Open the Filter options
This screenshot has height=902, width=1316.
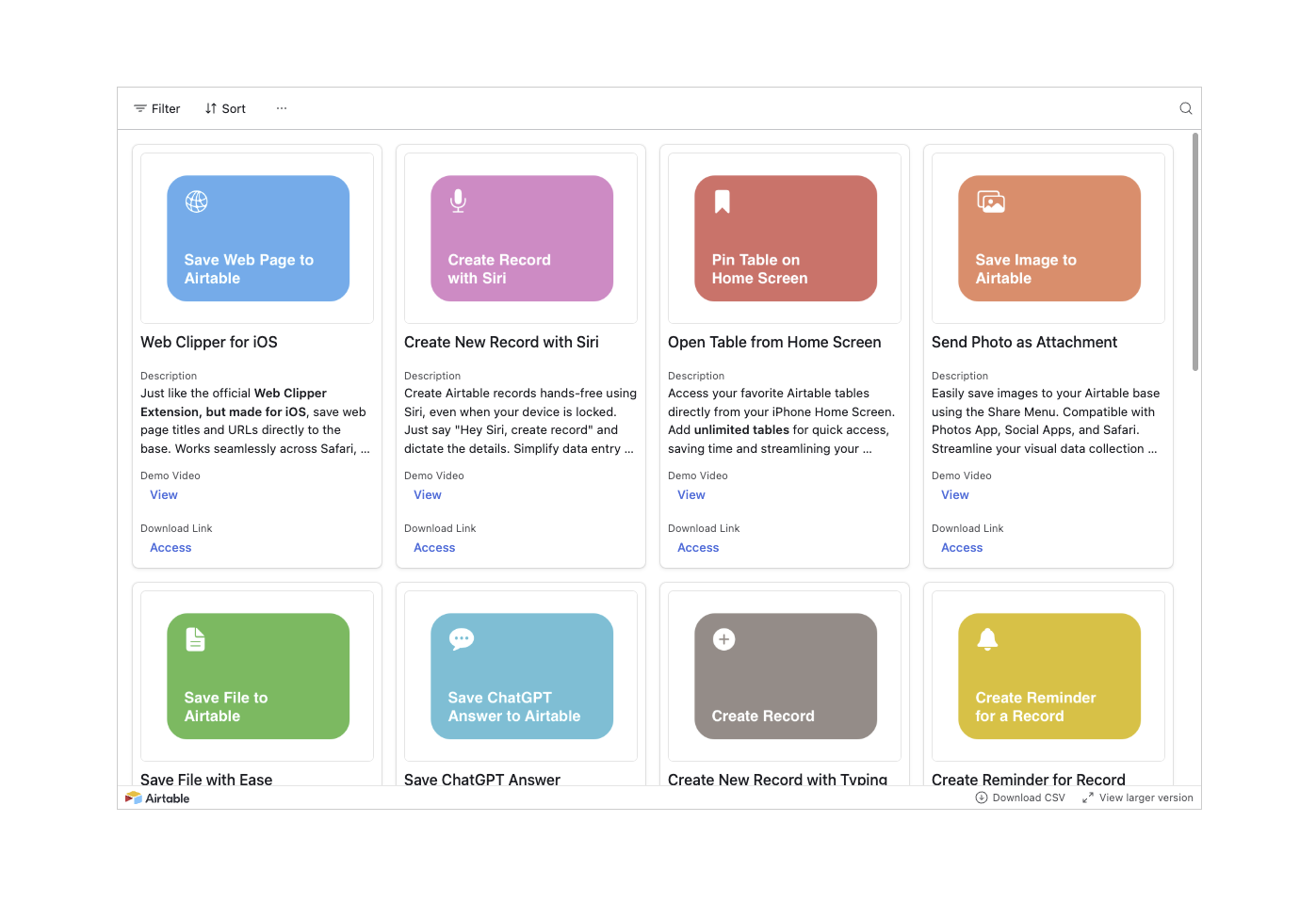156,108
